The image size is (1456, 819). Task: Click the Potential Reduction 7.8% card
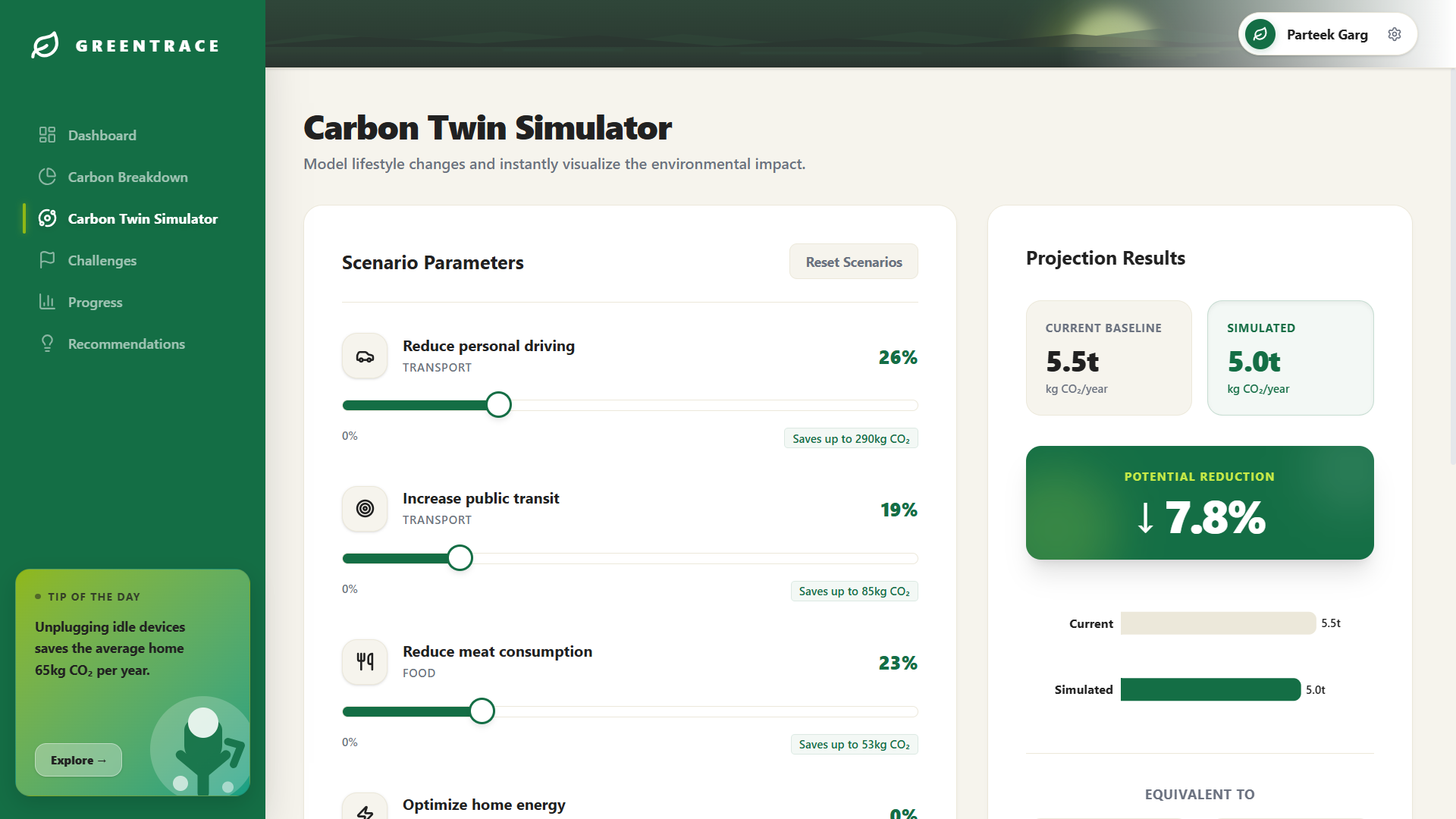click(x=1200, y=503)
